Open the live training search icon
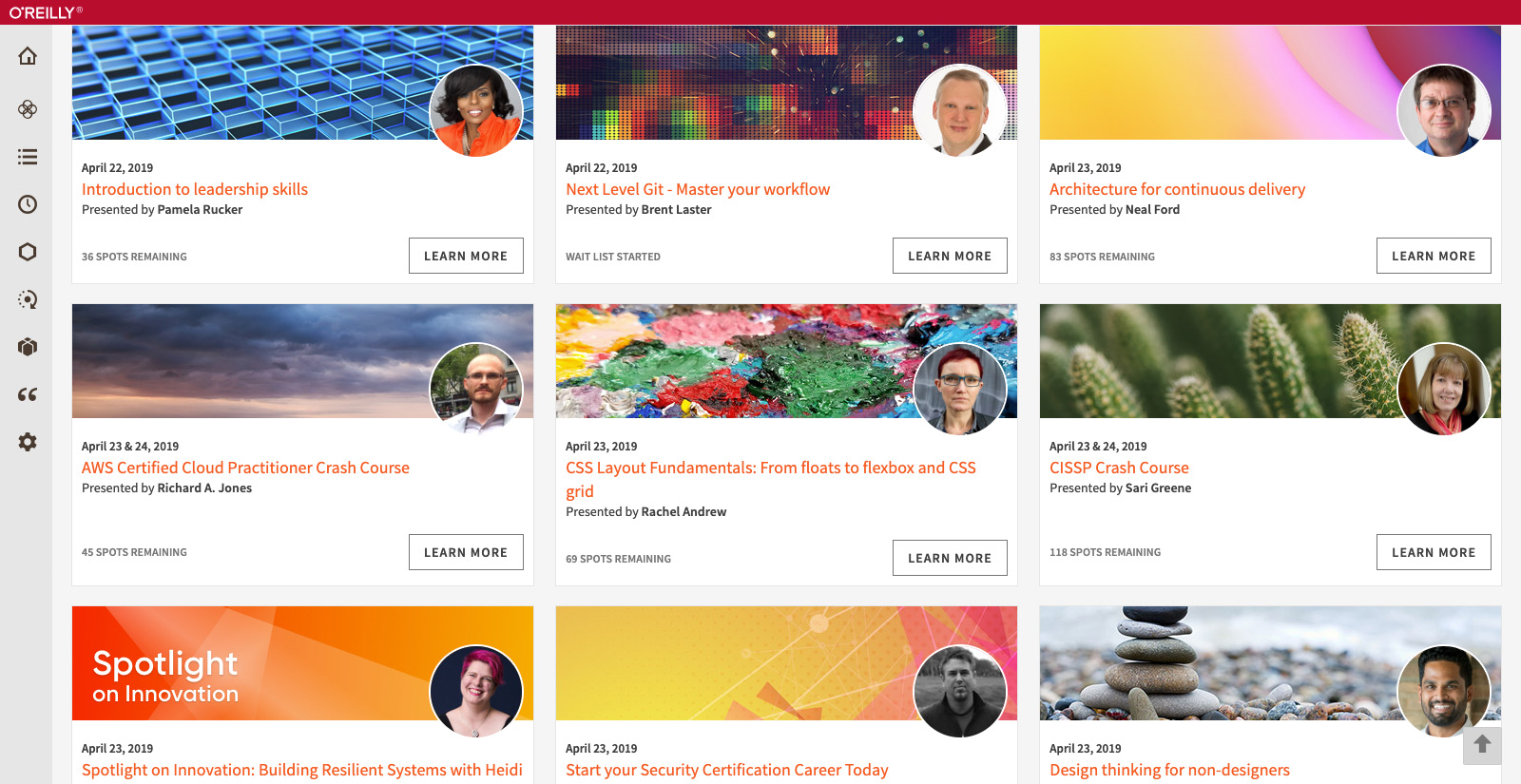This screenshot has width=1521, height=784. tap(28, 299)
